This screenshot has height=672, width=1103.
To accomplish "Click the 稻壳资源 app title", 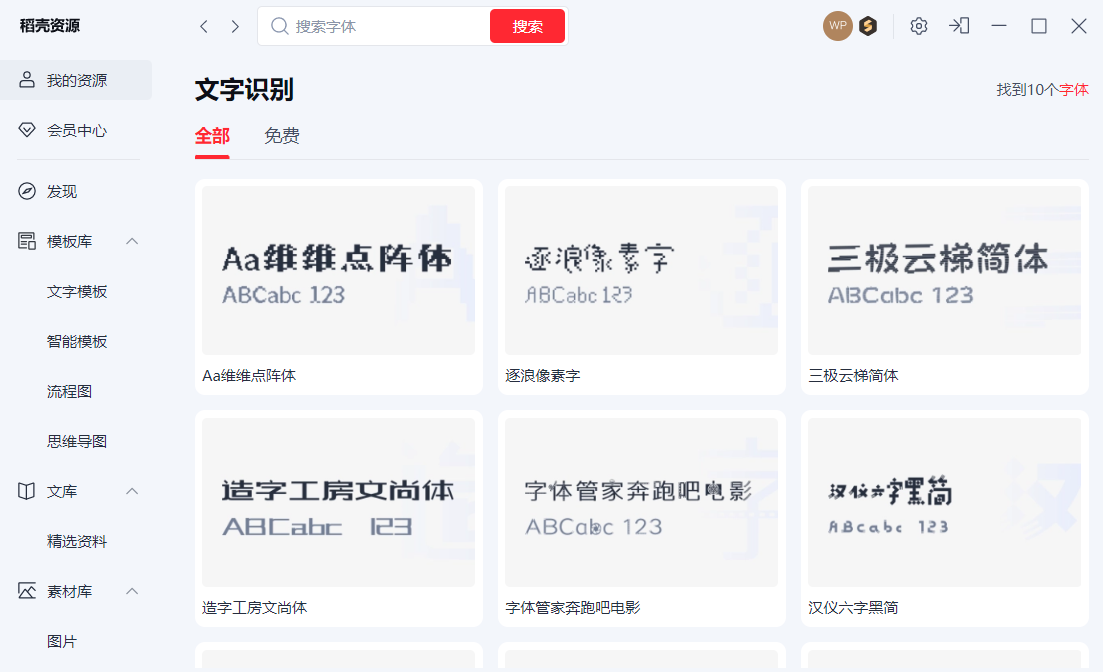I will click(x=50, y=25).
